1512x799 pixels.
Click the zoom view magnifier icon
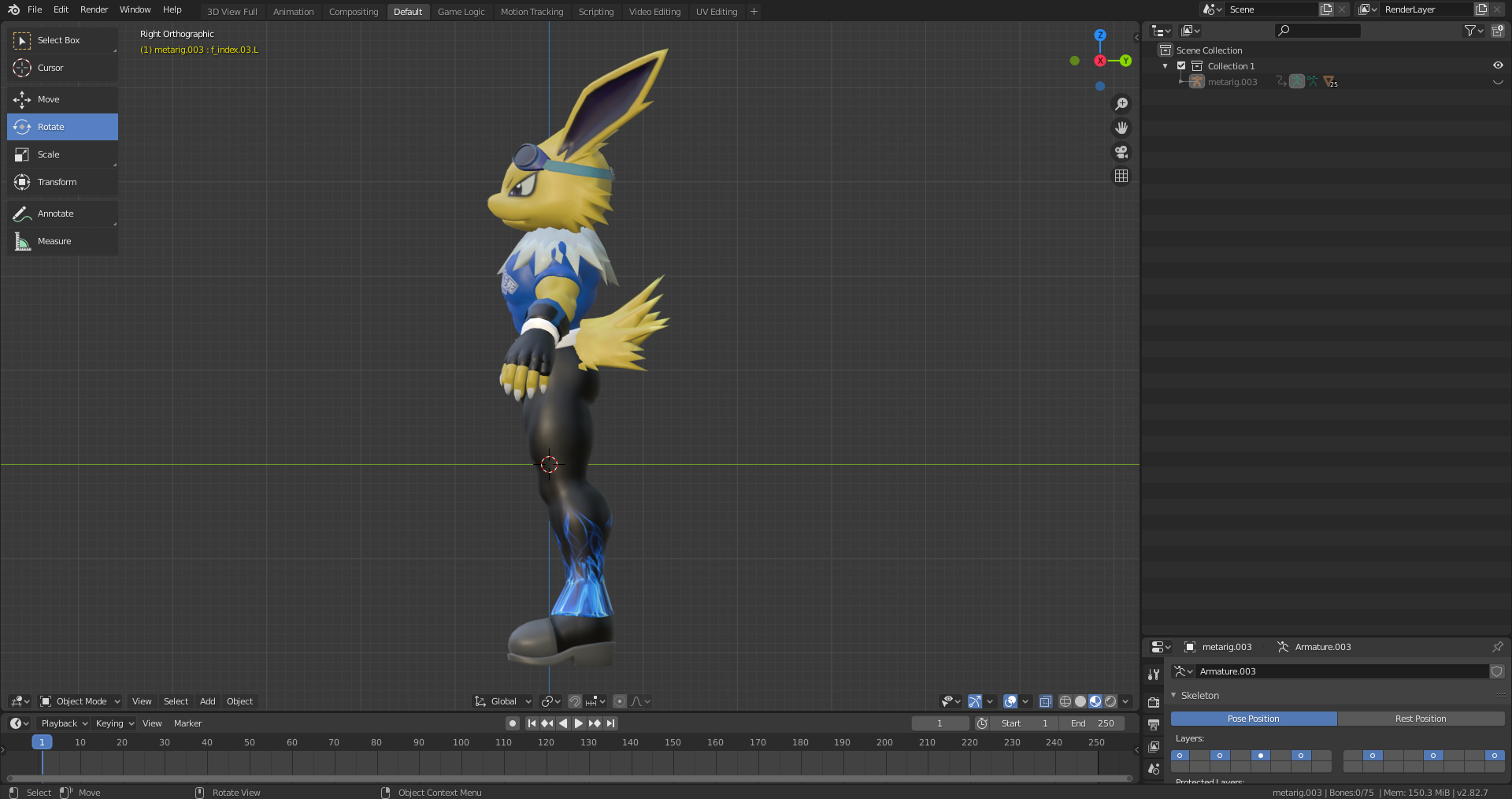tap(1121, 104)
